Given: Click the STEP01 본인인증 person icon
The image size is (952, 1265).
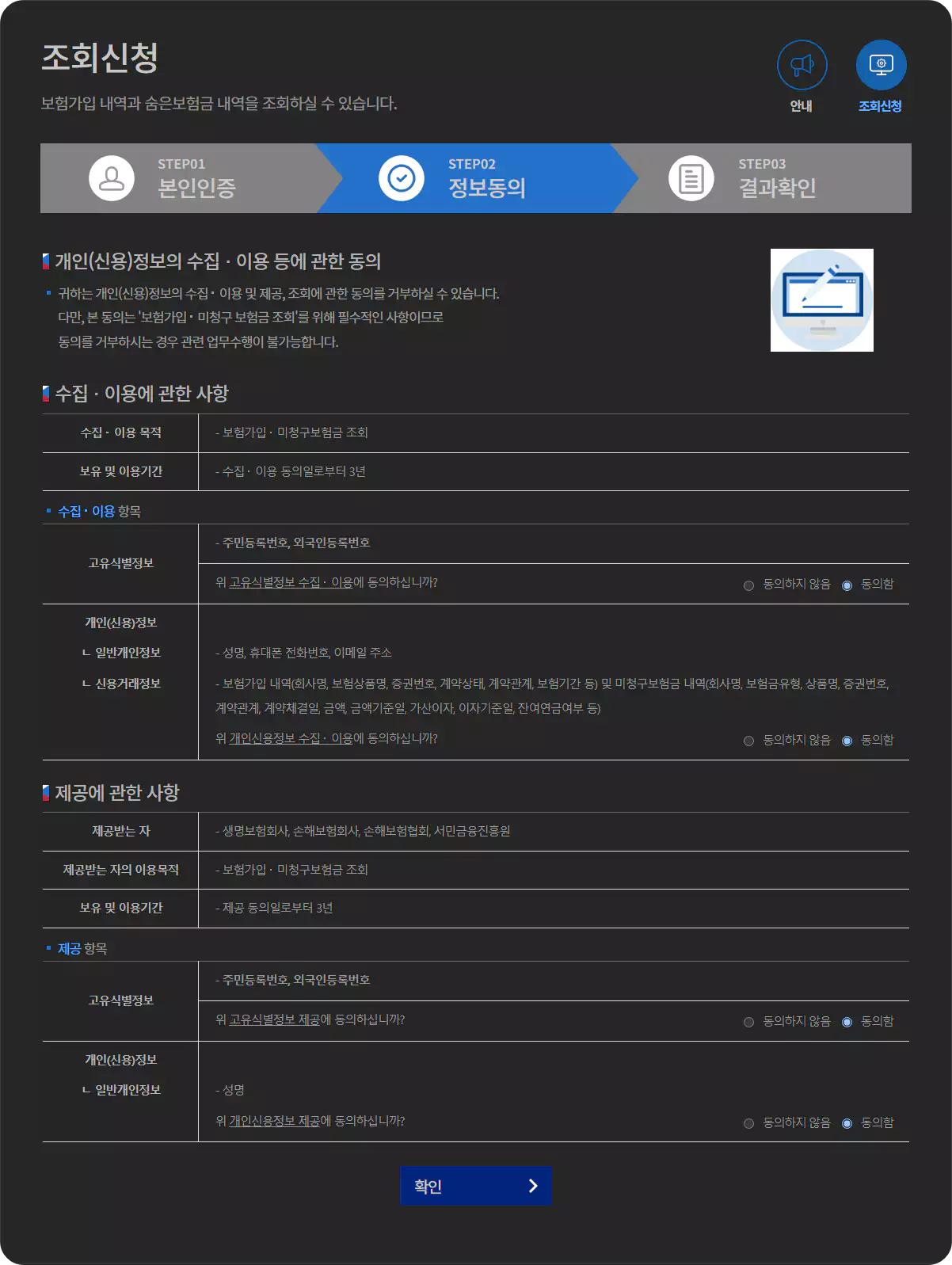Looking at the screenshot, I should (x=112, y=178).
